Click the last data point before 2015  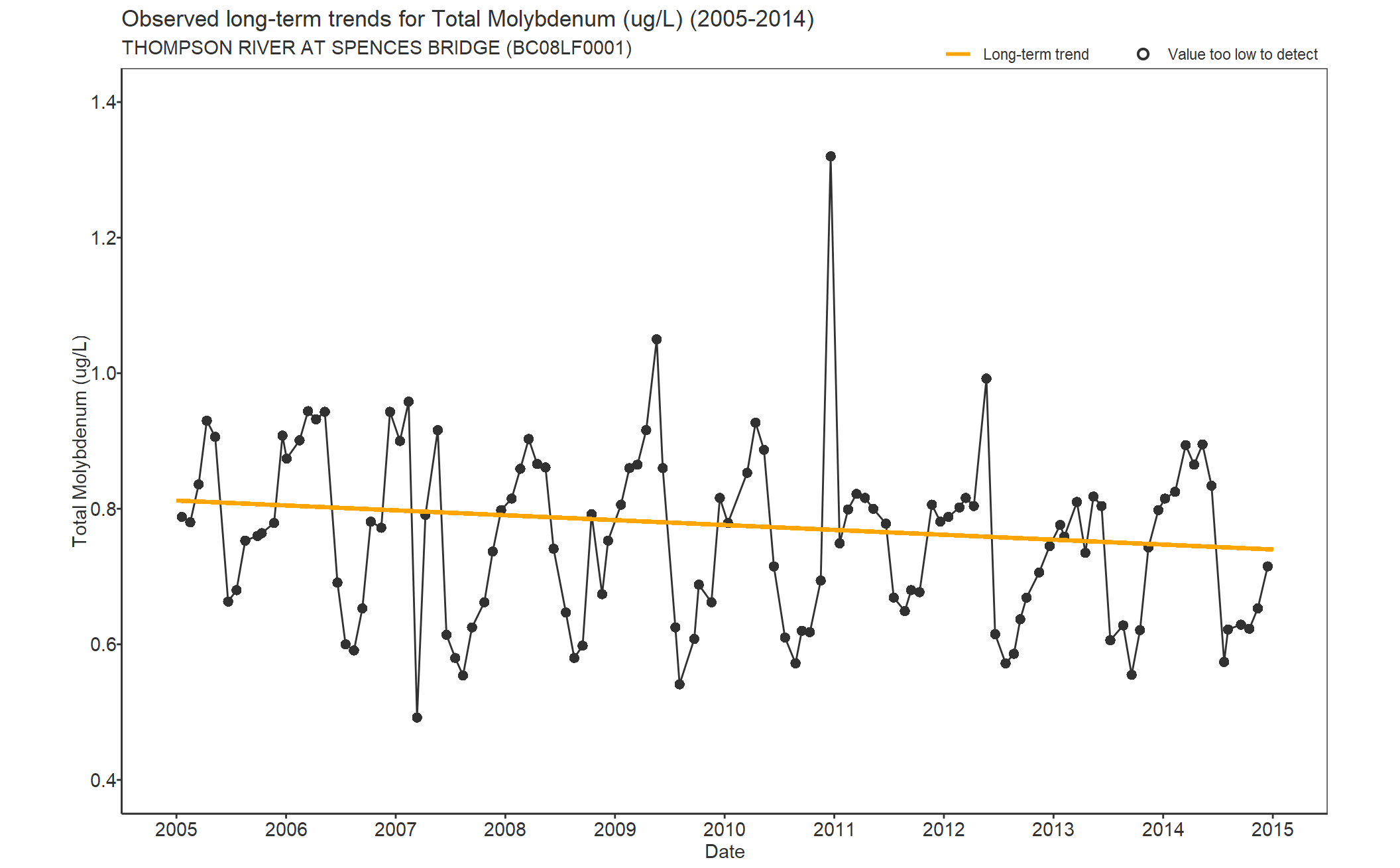[x=1267, y=566]
